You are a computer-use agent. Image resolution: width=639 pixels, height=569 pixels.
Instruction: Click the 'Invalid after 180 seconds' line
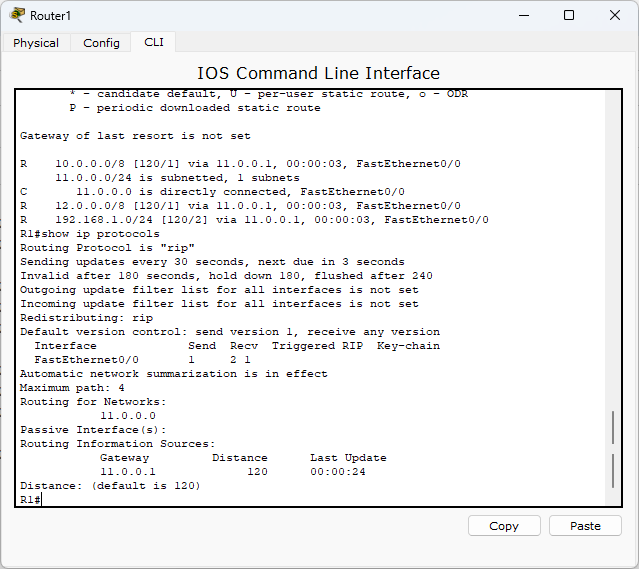226,276
